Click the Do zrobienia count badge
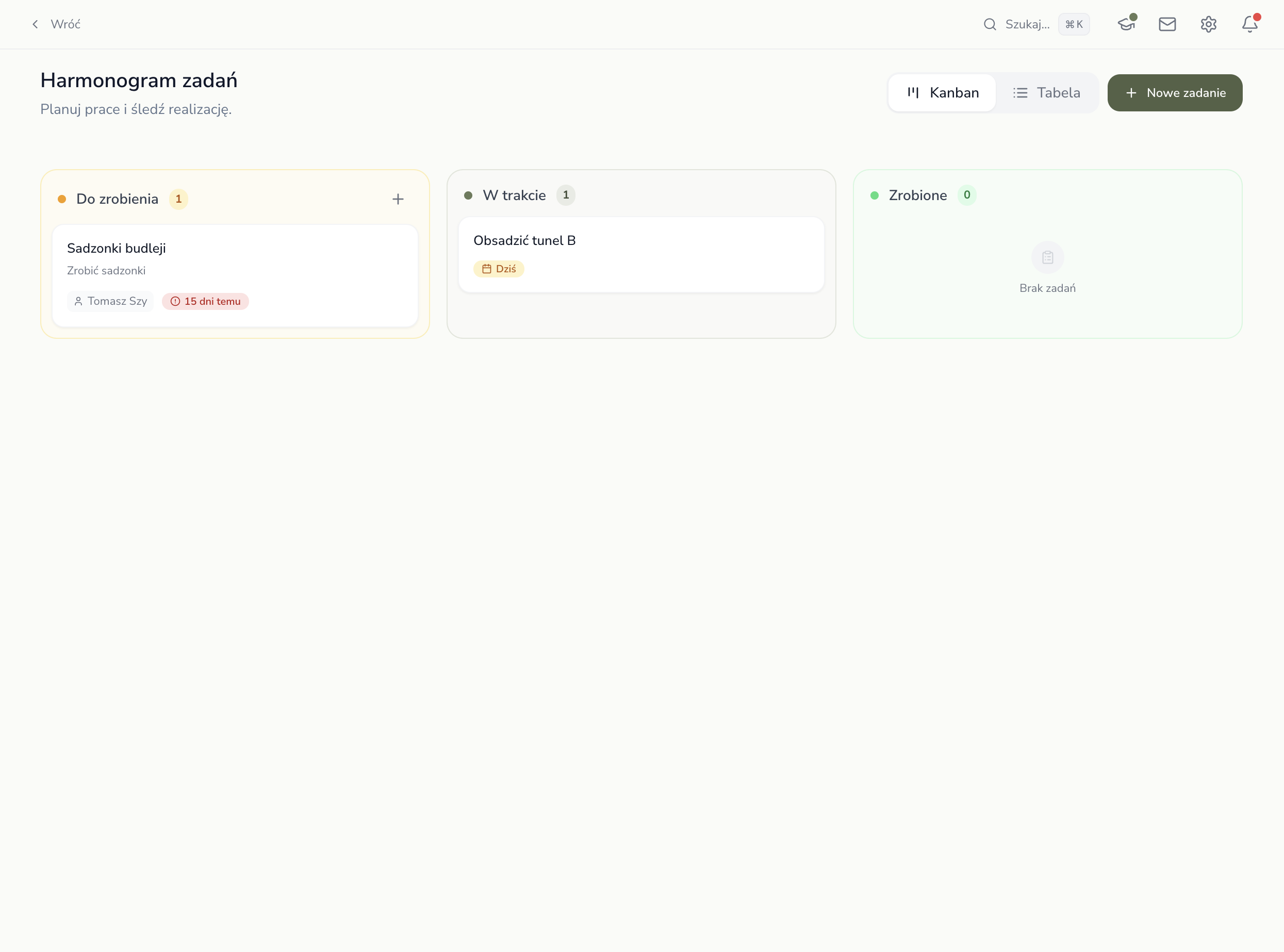Image resolution: width=1284 pixels, height=952 pixels. [178, 199]
